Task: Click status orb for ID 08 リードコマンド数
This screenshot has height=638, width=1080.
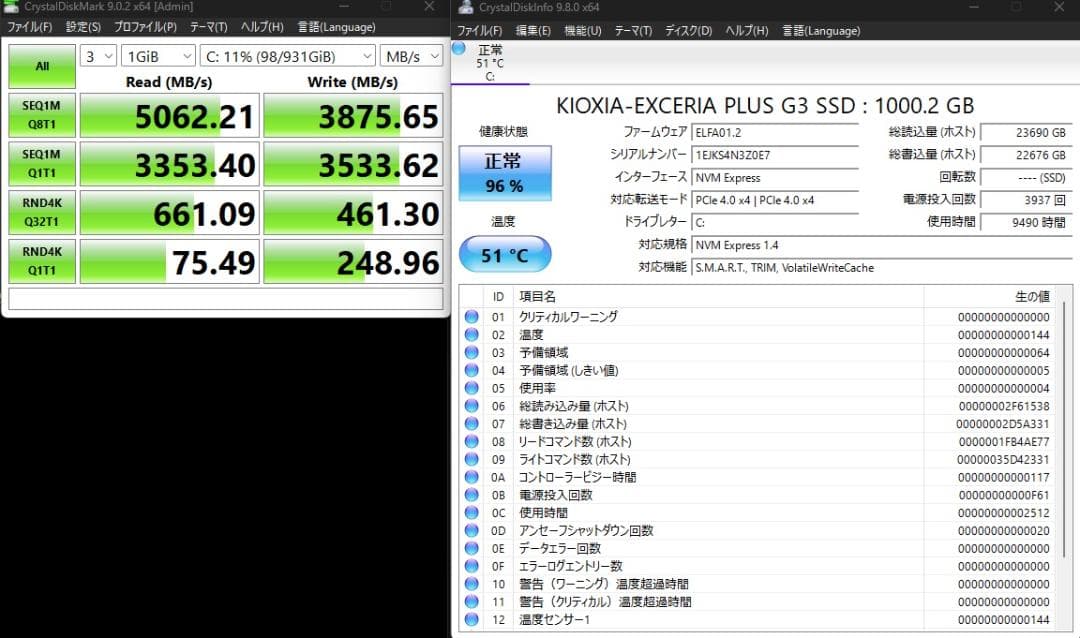Action: pyautogui.click(x=471, y=442)
